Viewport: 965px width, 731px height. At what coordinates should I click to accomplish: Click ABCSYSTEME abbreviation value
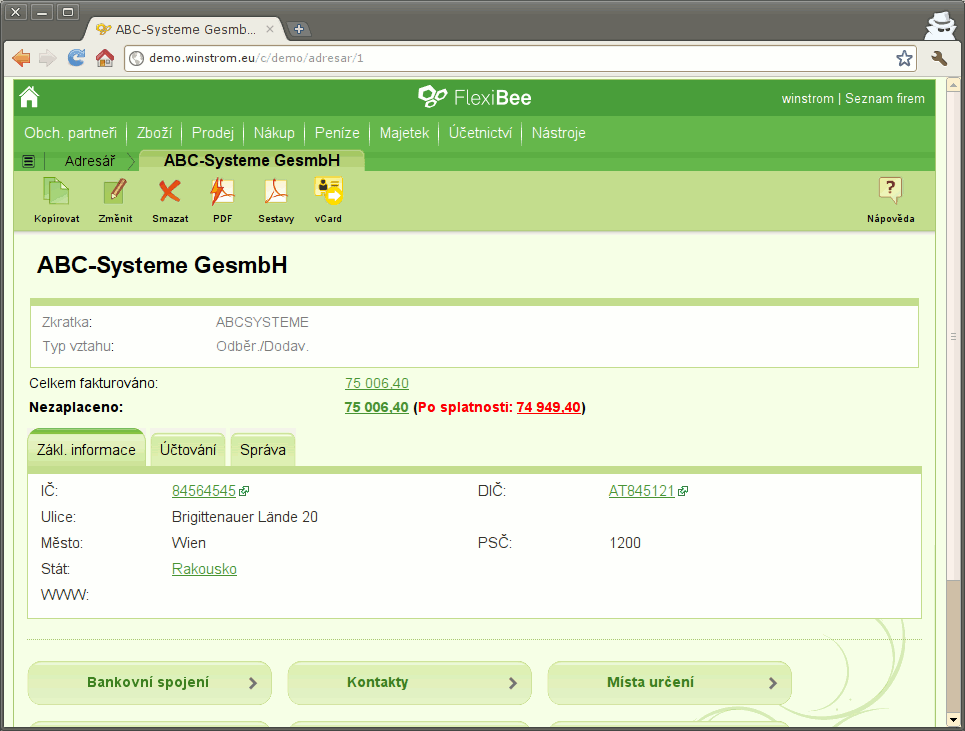pos(262,322)
